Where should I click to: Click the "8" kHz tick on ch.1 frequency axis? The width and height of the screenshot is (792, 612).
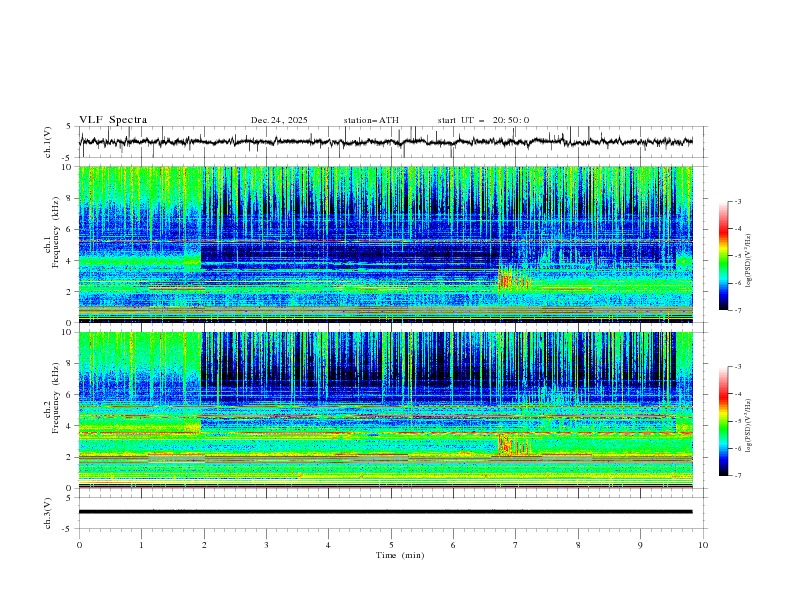71,198
